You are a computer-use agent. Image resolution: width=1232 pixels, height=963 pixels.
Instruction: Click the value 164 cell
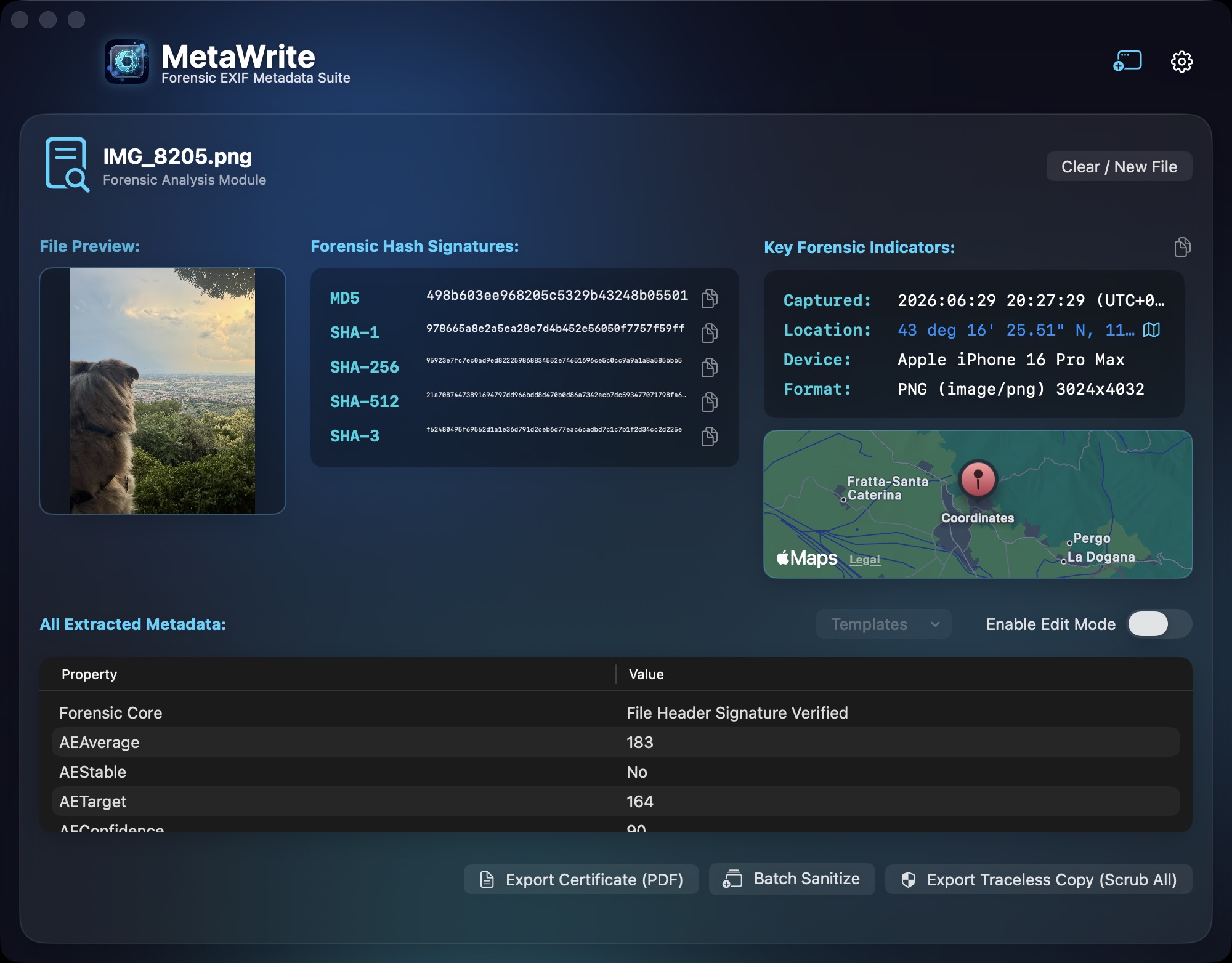pyautogui.click(x=640, y=801)
